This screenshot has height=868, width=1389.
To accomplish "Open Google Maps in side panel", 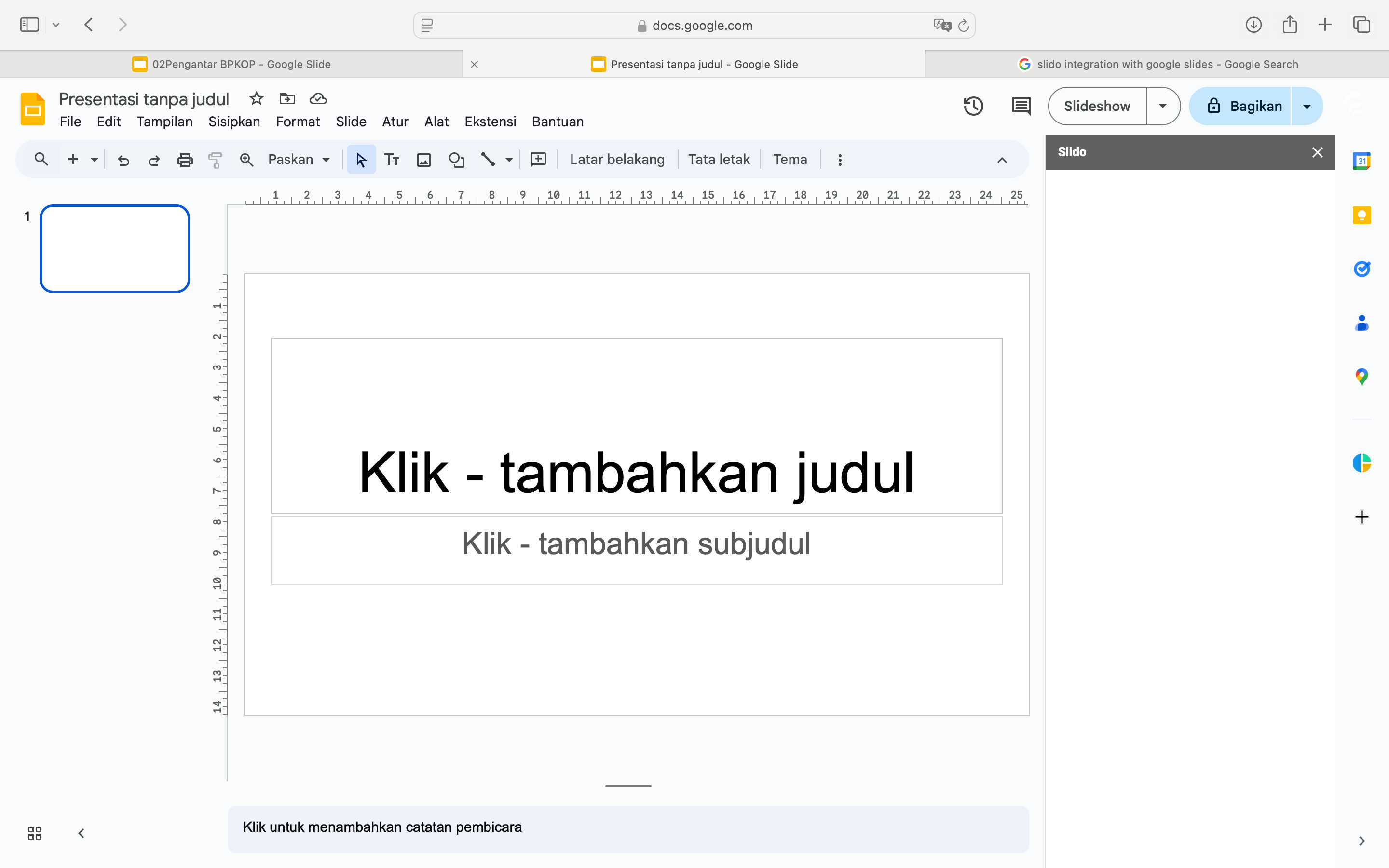I will [x=1362, y=377].
